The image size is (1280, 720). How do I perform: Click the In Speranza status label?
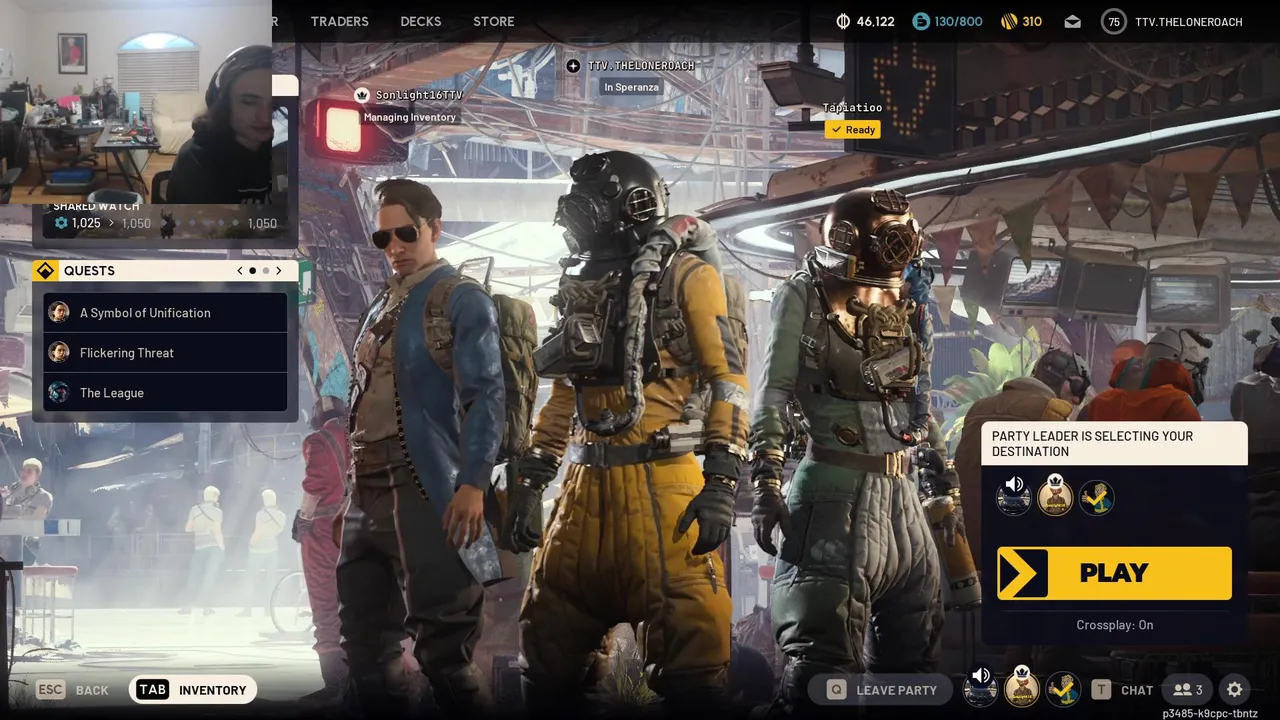click(631, 87)
